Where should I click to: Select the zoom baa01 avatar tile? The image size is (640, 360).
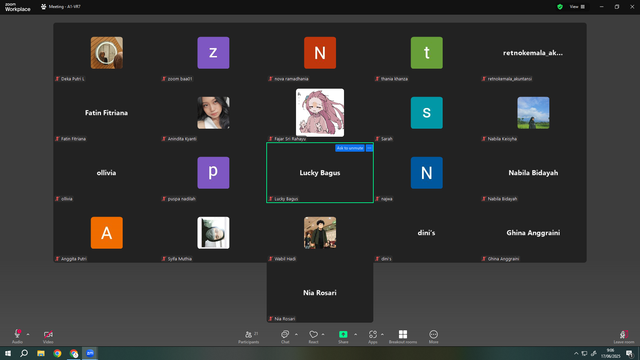pyautogui.click(x=213, y=53)
